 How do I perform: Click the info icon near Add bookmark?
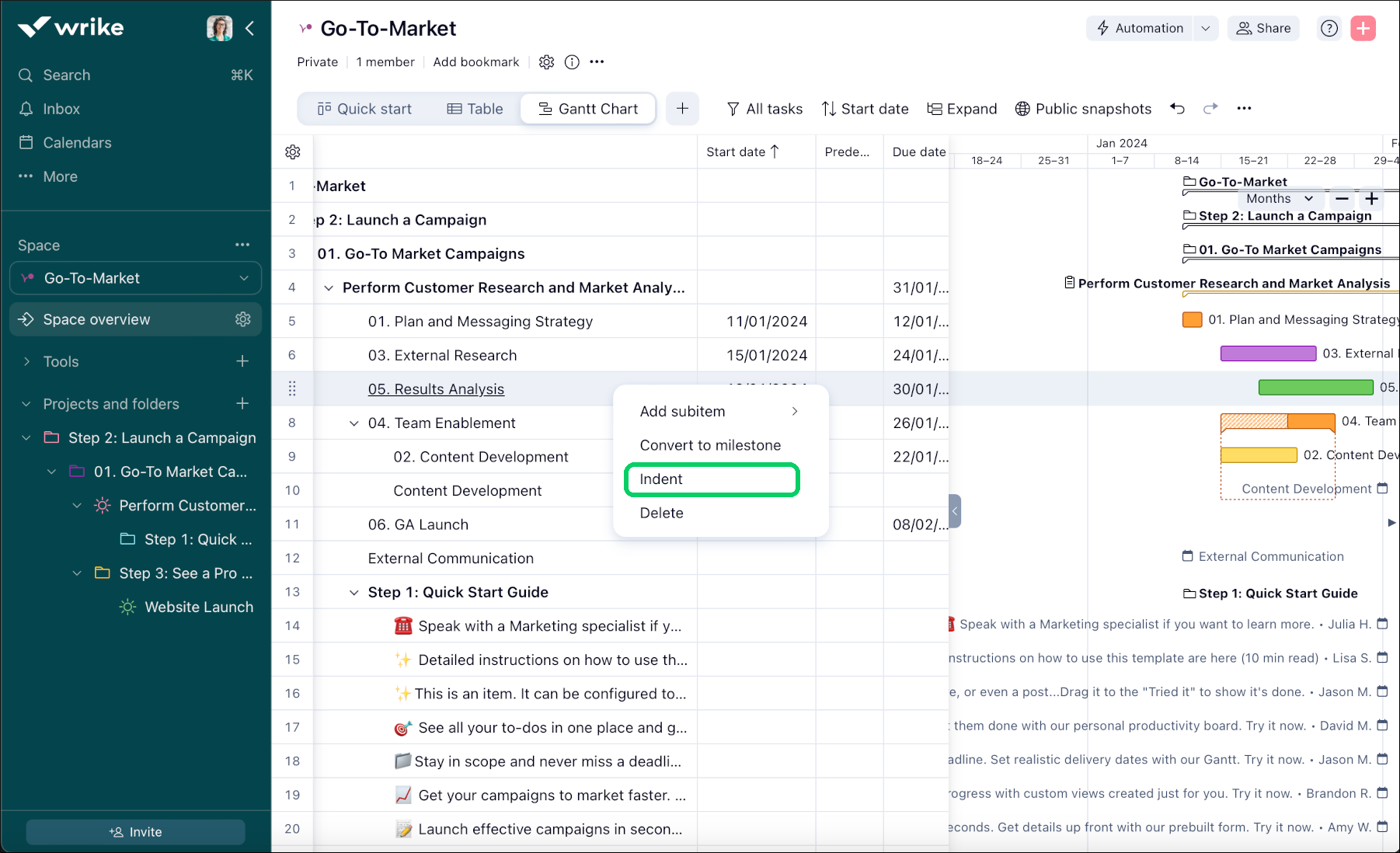[572, 62]
